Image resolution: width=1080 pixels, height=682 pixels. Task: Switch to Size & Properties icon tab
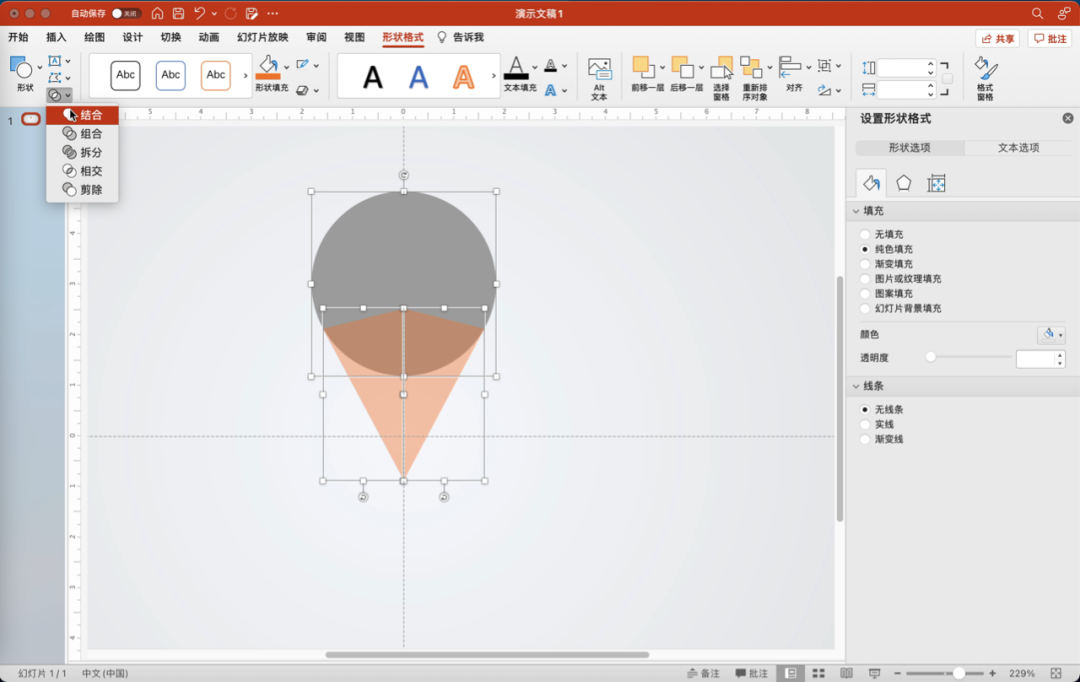pyautogui.click(x=936, y=183)
